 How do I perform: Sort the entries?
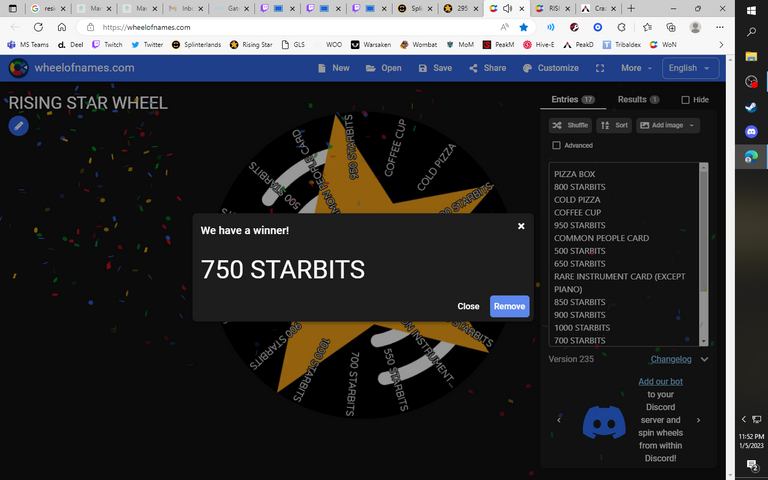(614, 125)
